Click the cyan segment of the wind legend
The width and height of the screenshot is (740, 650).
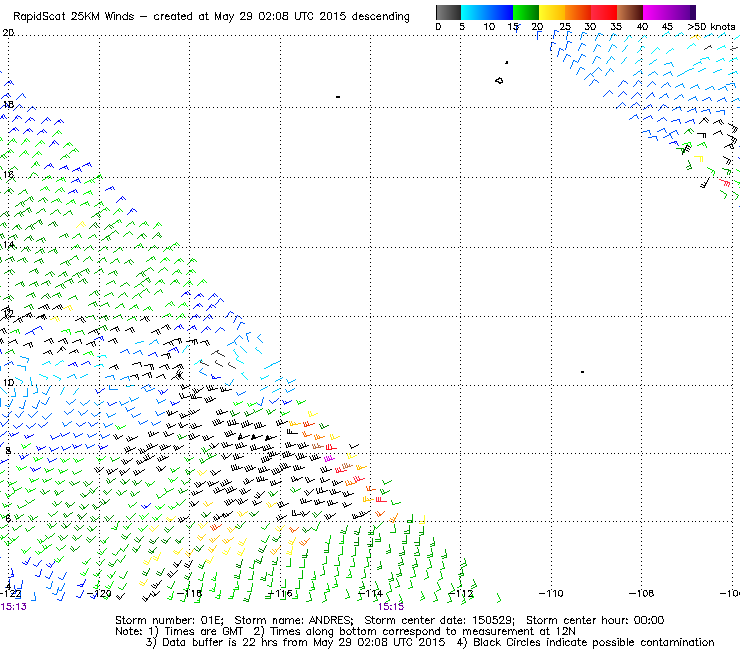coord(473,12)
